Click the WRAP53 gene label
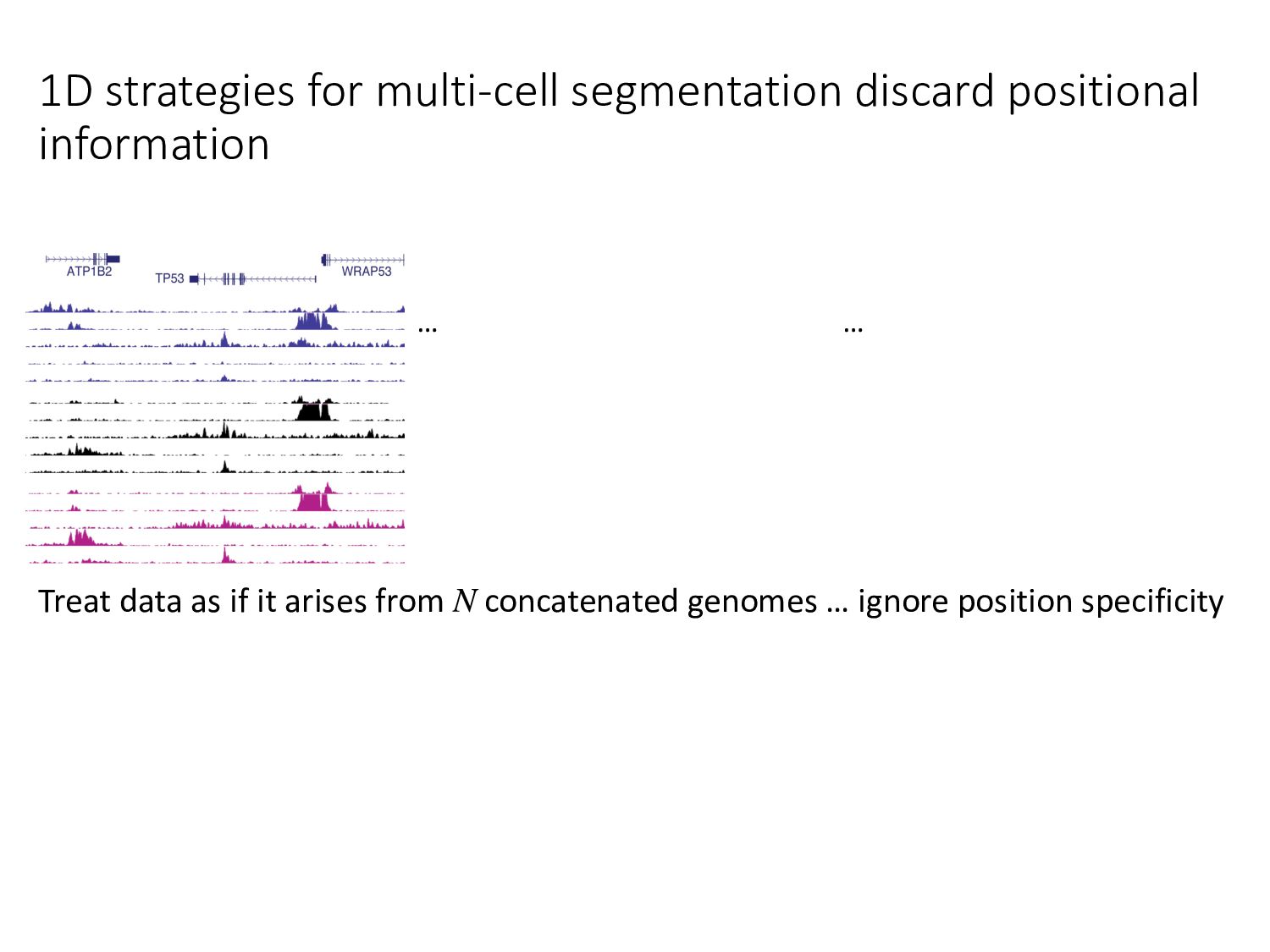Screen dimensions: 1270x952 367,272
